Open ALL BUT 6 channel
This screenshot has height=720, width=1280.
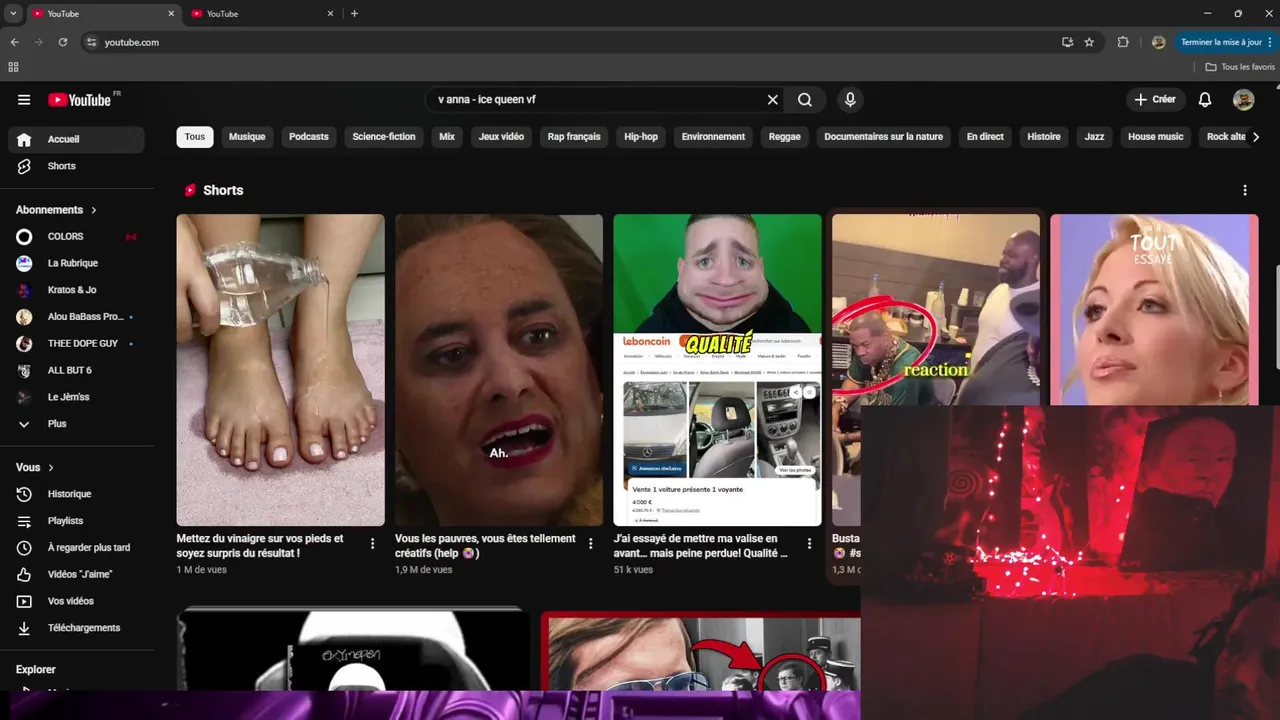(x=76, y=370)
